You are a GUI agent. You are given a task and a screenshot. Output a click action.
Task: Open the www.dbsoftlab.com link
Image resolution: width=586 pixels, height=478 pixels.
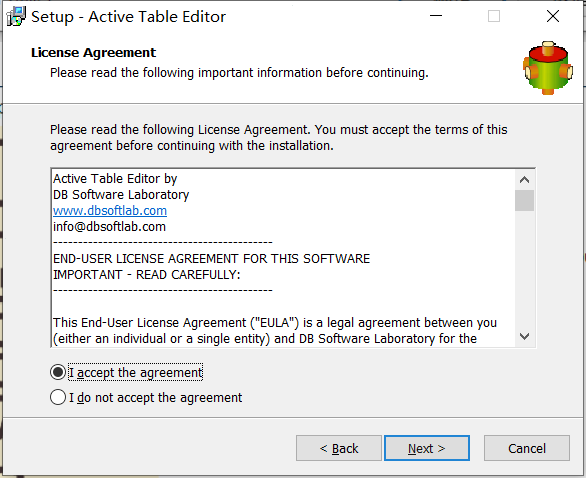[110, 211]
